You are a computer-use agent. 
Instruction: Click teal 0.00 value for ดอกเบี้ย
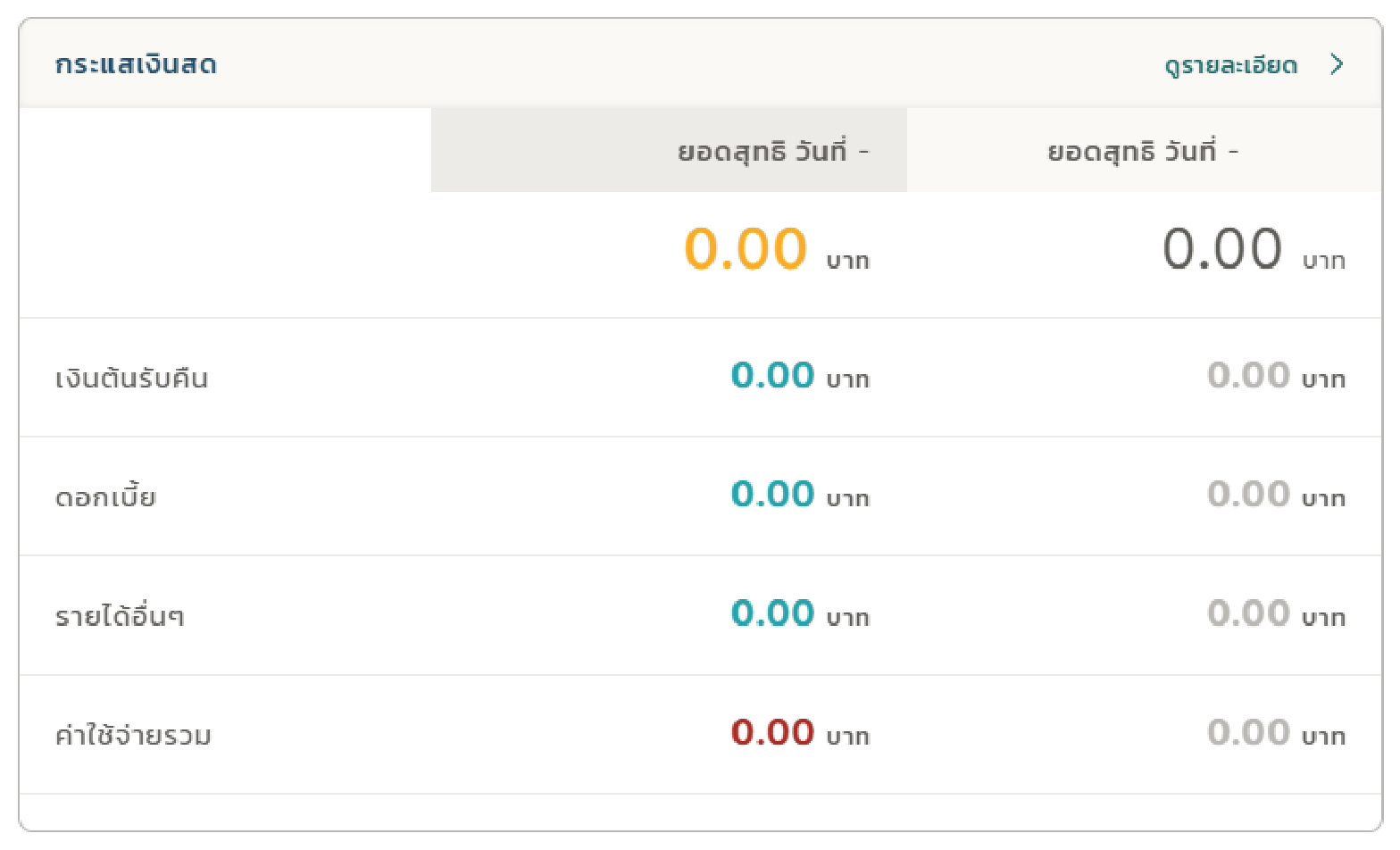tap(772, 495)
